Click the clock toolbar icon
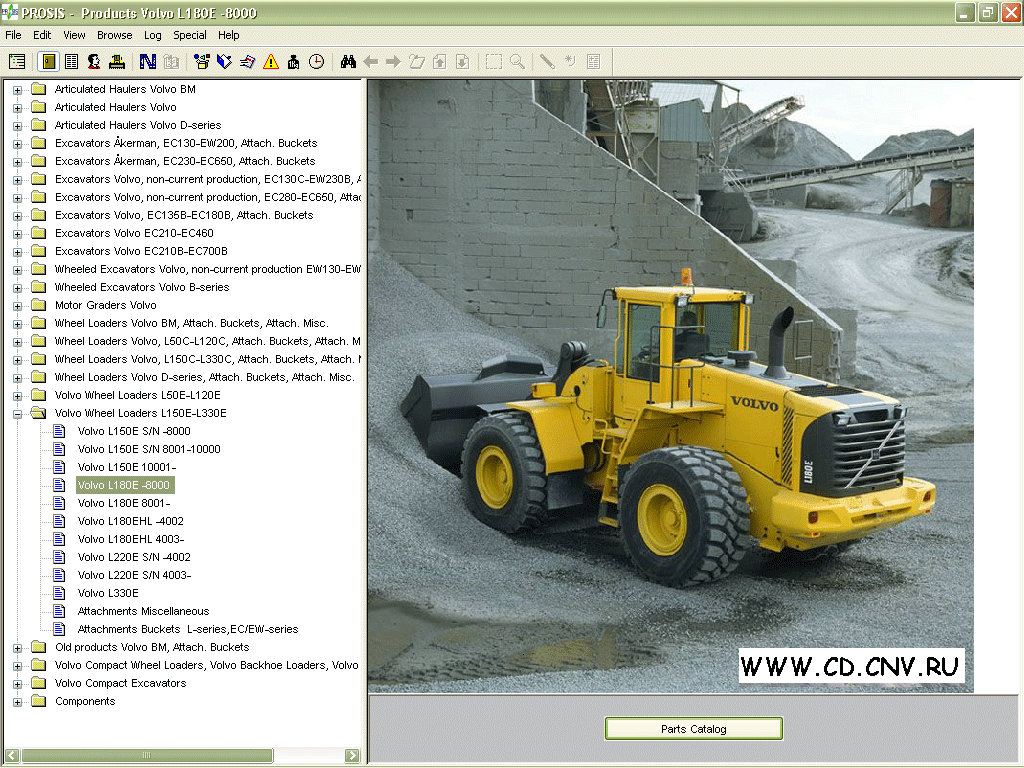Screen dimensions: 1024x768 click(316, 62)
